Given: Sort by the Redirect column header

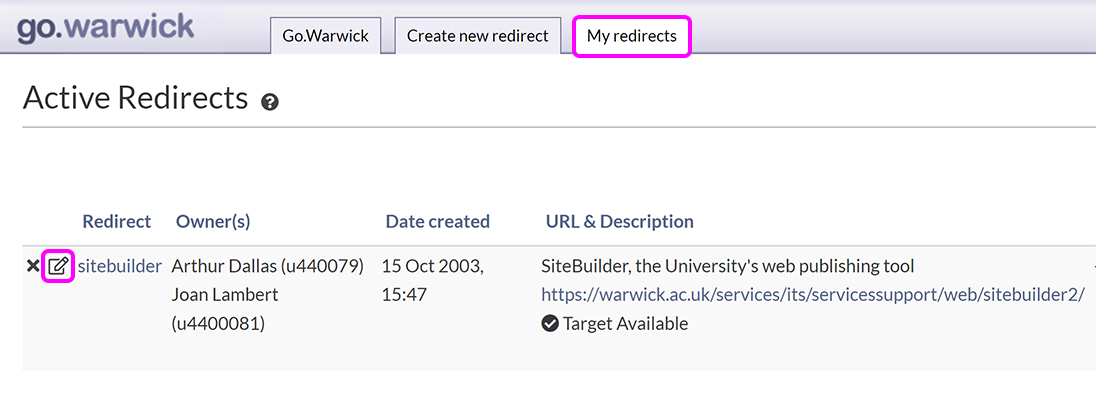Looking at the screenshot, I should (116, 221).
